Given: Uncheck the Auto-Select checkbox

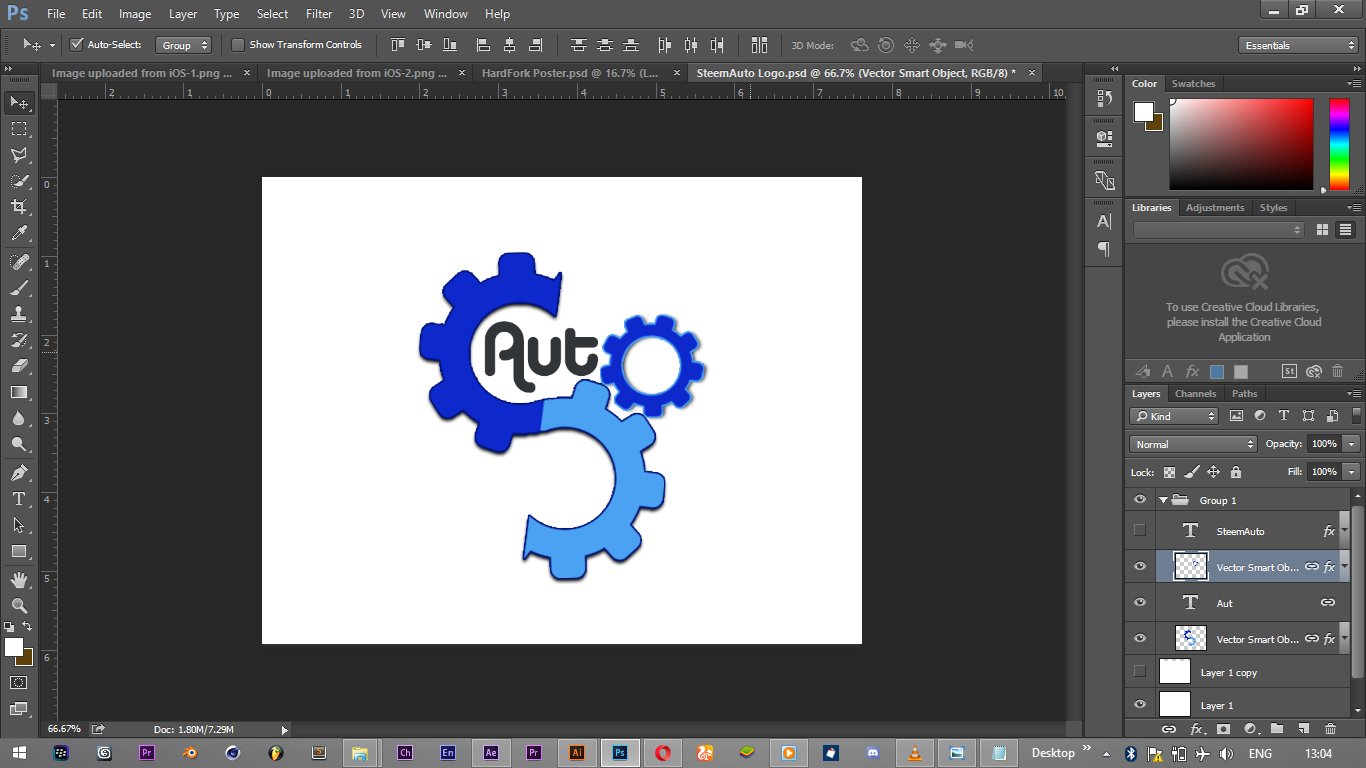Looking at the screenshot, I should pos(76,45).
